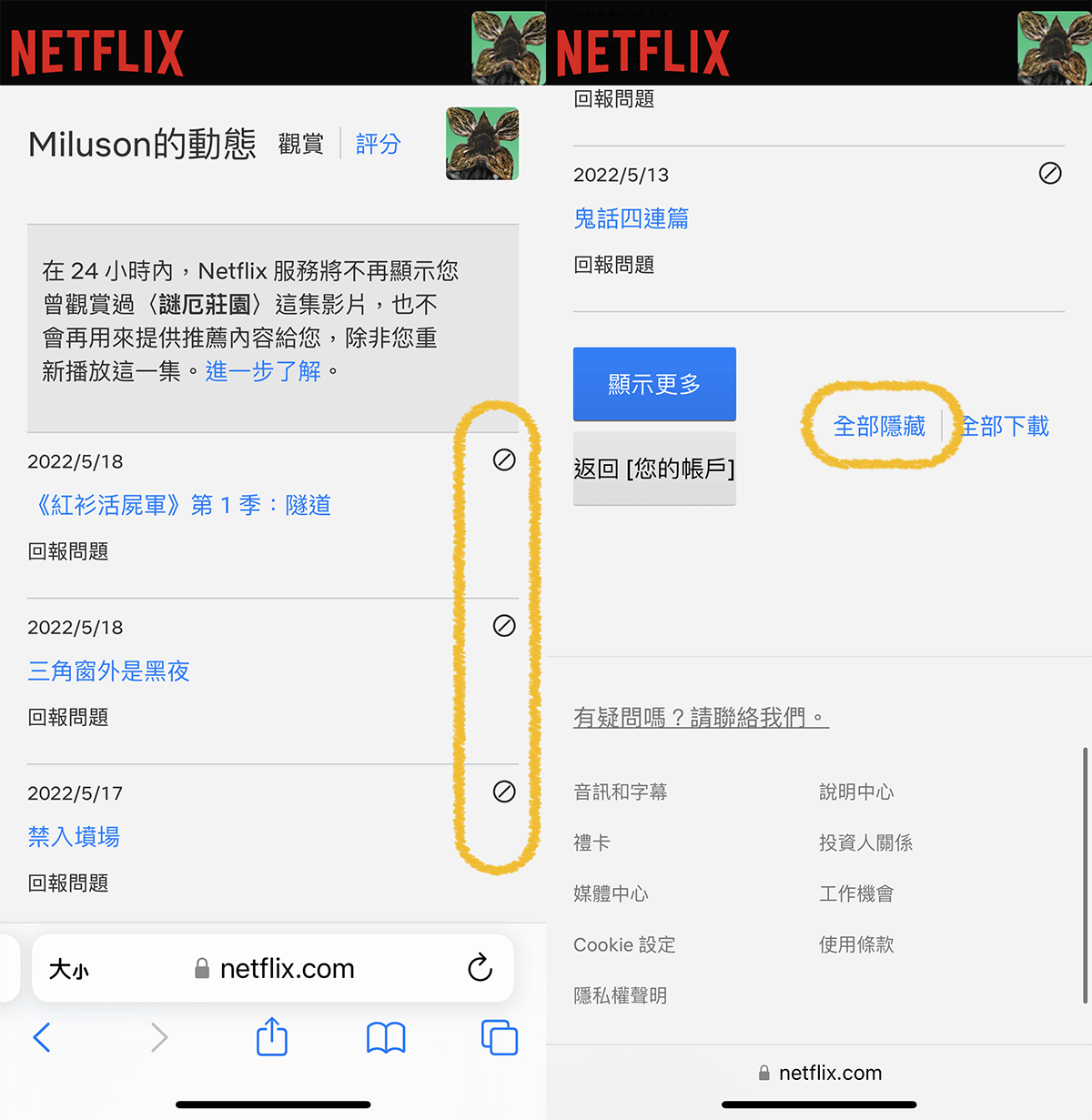Click the 全部下載 link

[x=1006, y=426]
